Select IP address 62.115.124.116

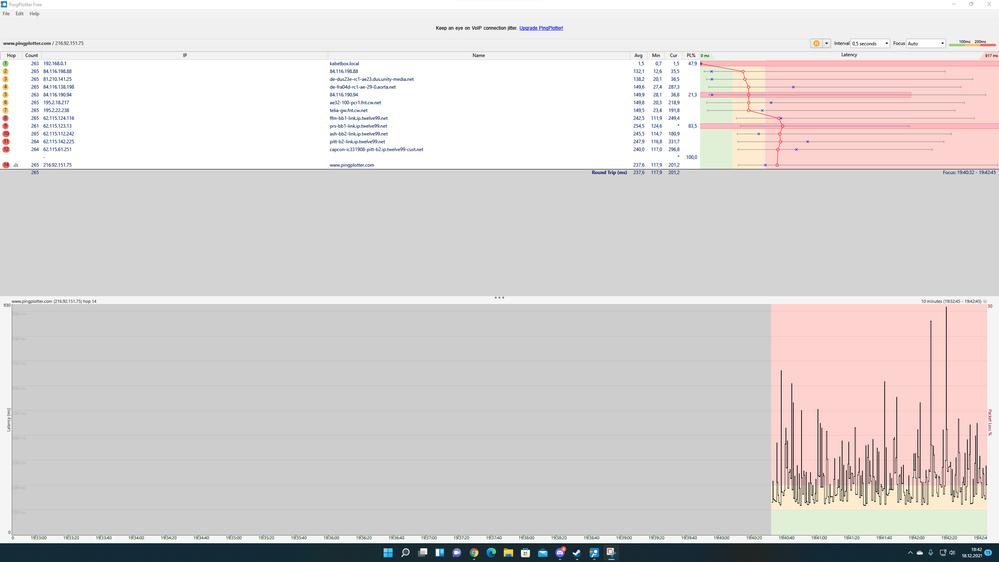coord(59,118)
